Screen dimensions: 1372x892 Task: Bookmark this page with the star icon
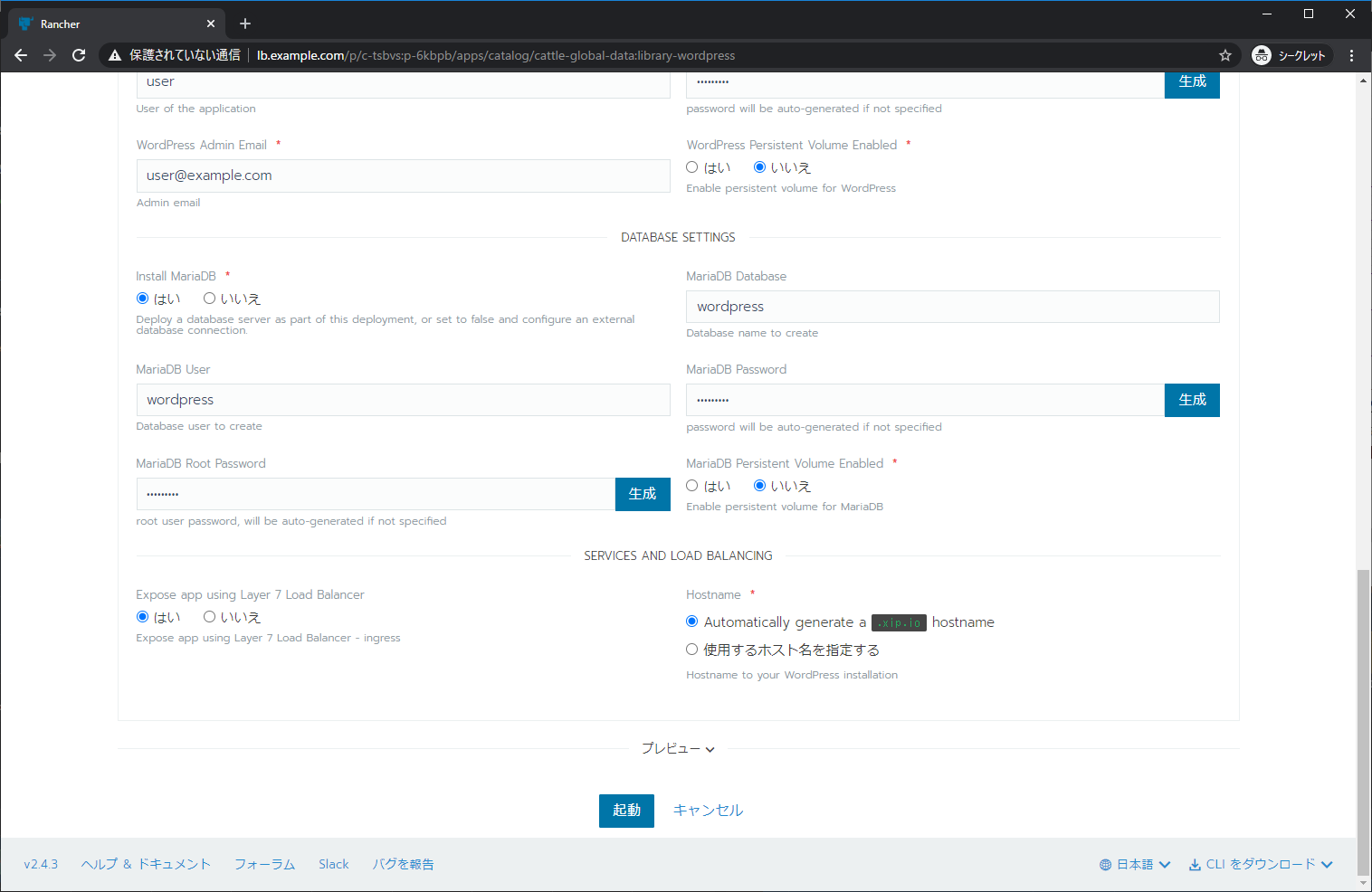(x=1225, y=55)
